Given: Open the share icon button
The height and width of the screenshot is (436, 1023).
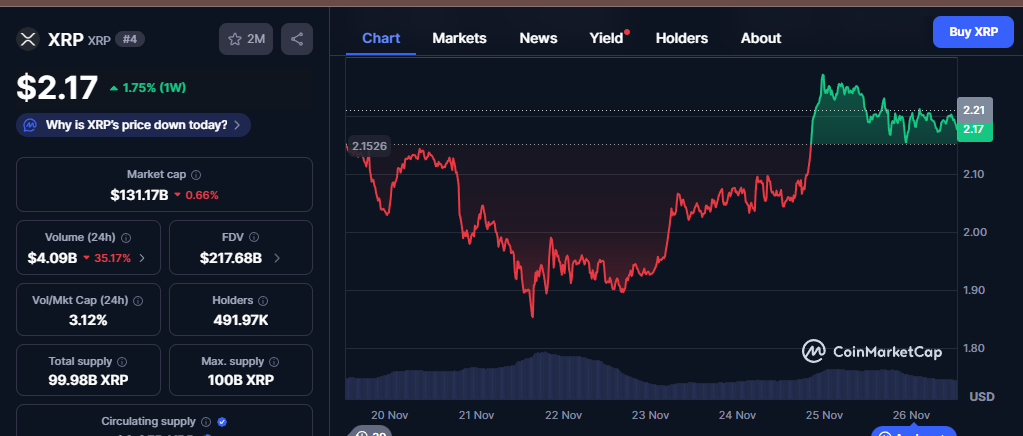Looking at the screenshot, I should pos(297,39).
